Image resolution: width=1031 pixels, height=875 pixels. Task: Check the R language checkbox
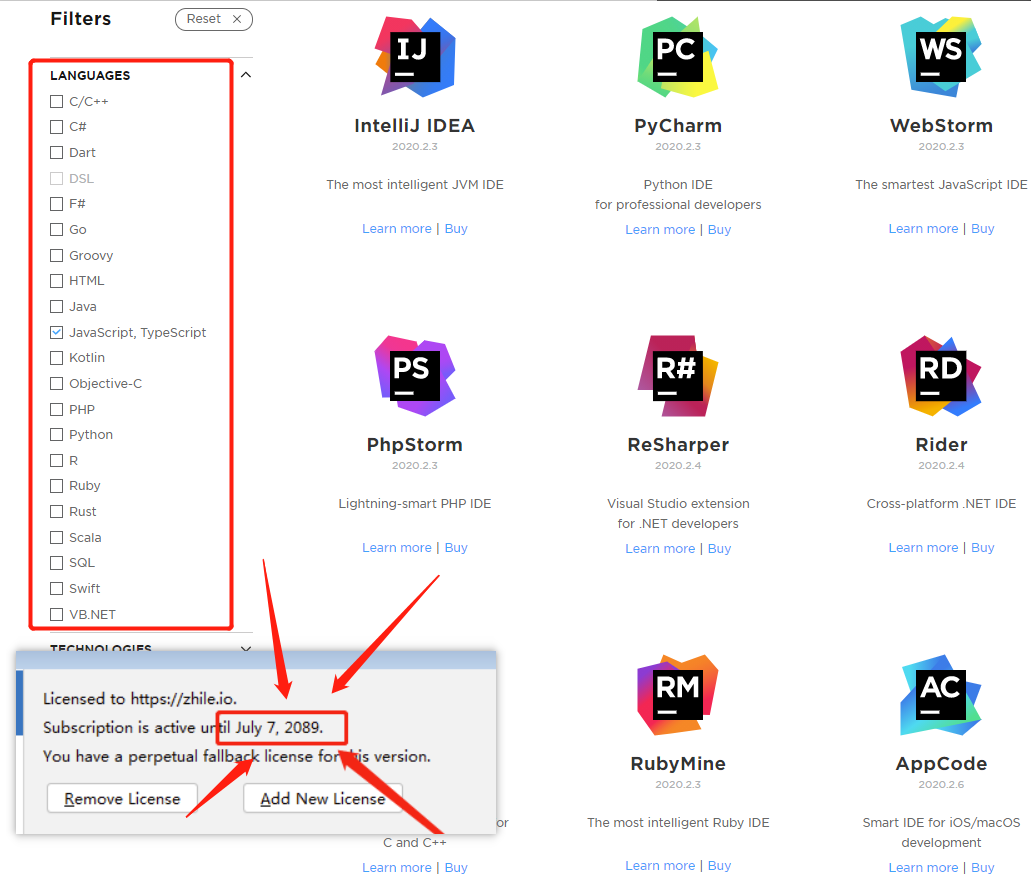(57, 460)
